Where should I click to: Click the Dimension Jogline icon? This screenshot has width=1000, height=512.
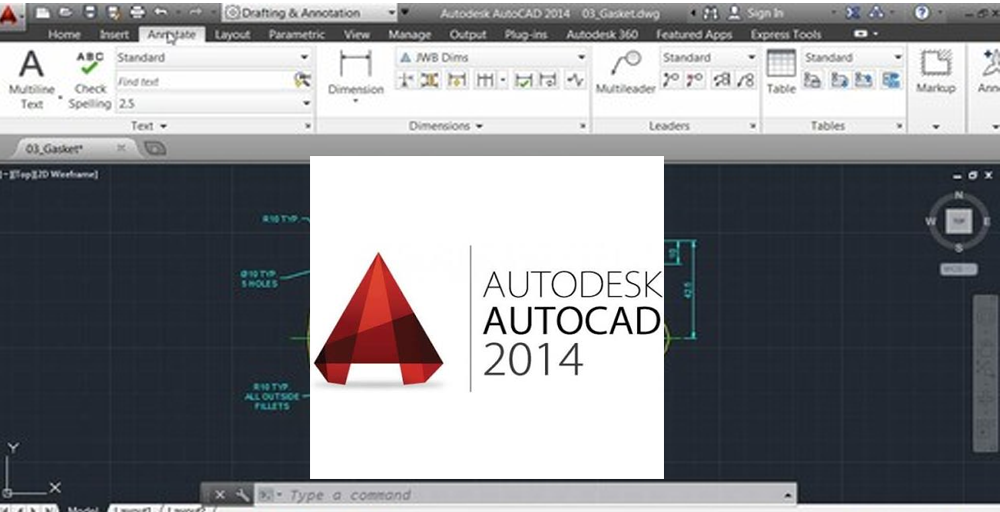[x=576, y=80]
